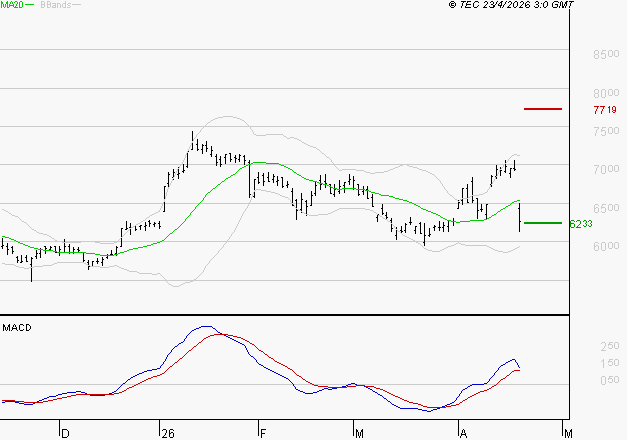Click the 150 MACD axis label
Viewport: 627px width, 440px height.
[x=610, y=363]
